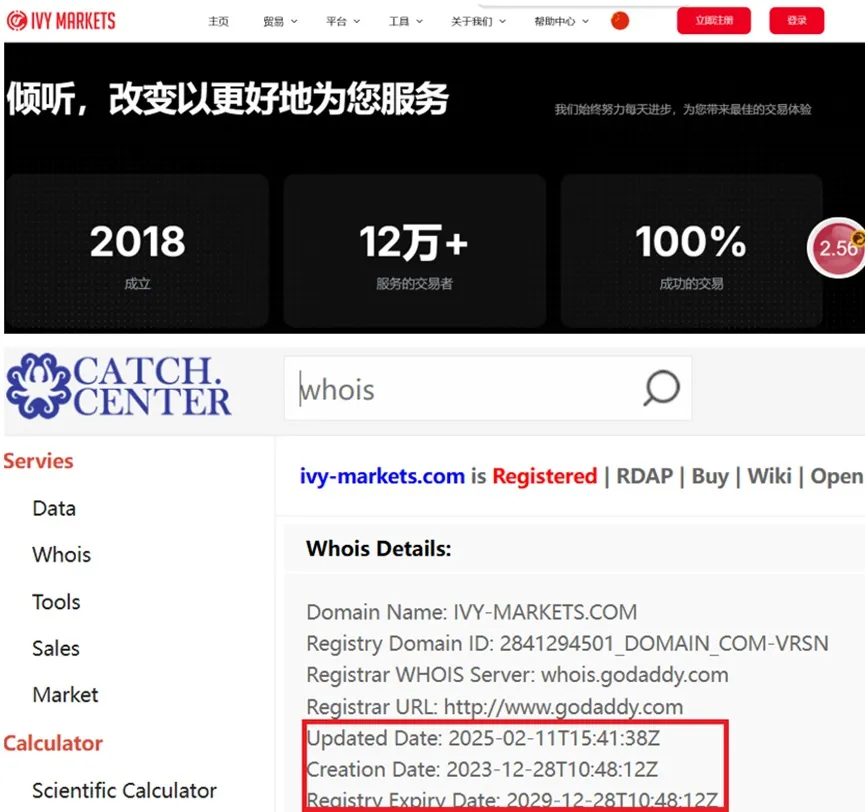865x812 pixels.
Task: Open the Tools sidebar item
Action: 56,602
